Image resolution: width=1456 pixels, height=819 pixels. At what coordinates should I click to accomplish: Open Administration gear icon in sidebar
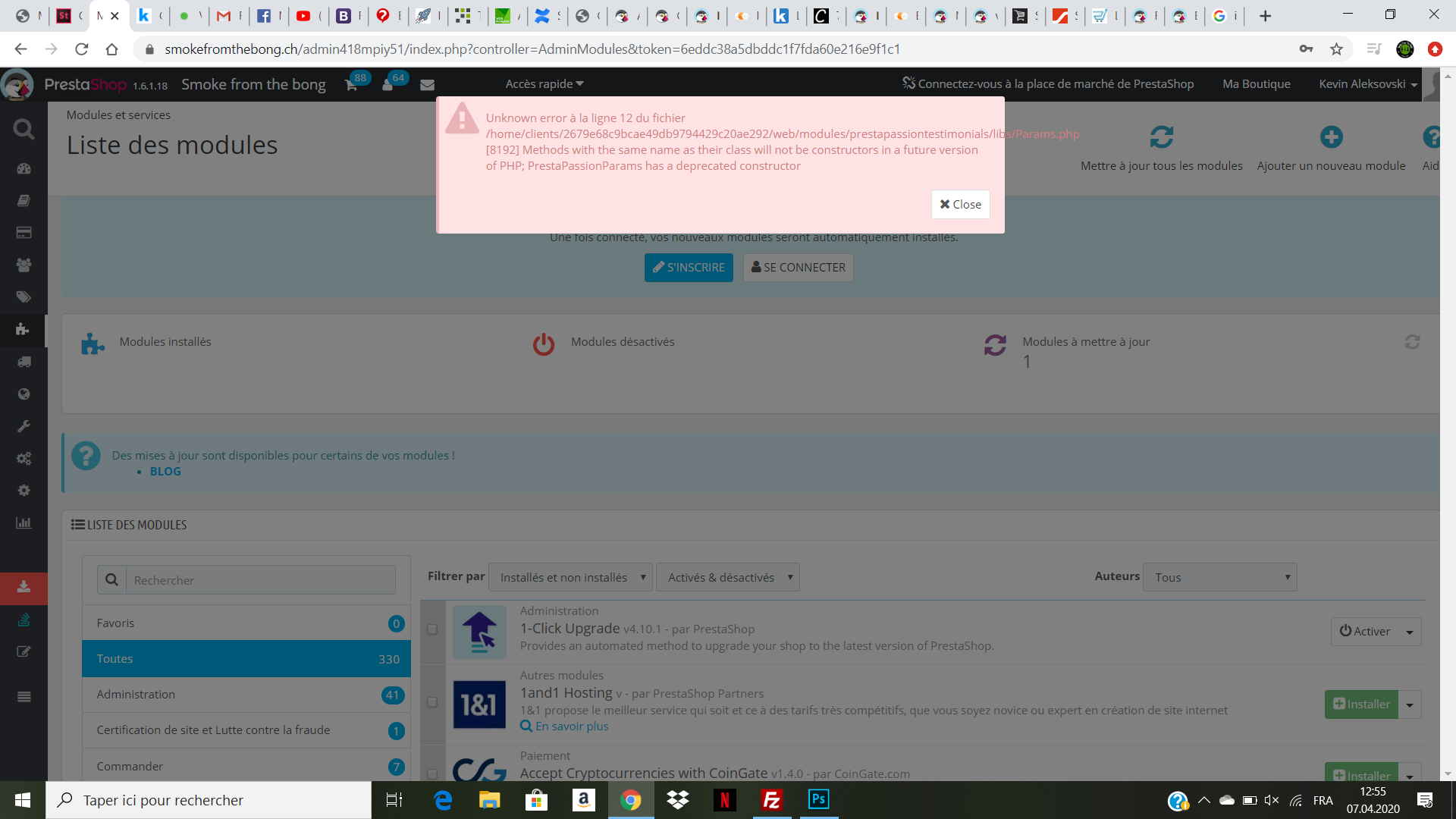tap(24, 491)
